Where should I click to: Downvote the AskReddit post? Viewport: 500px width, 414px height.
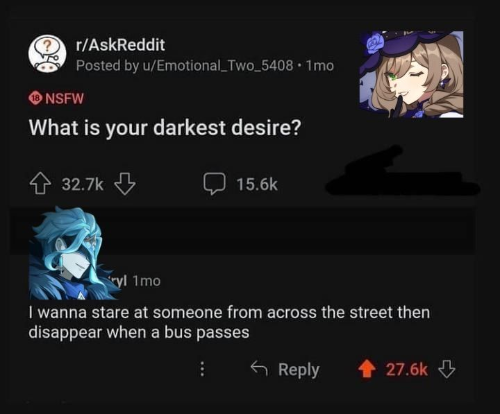[125, 183]
